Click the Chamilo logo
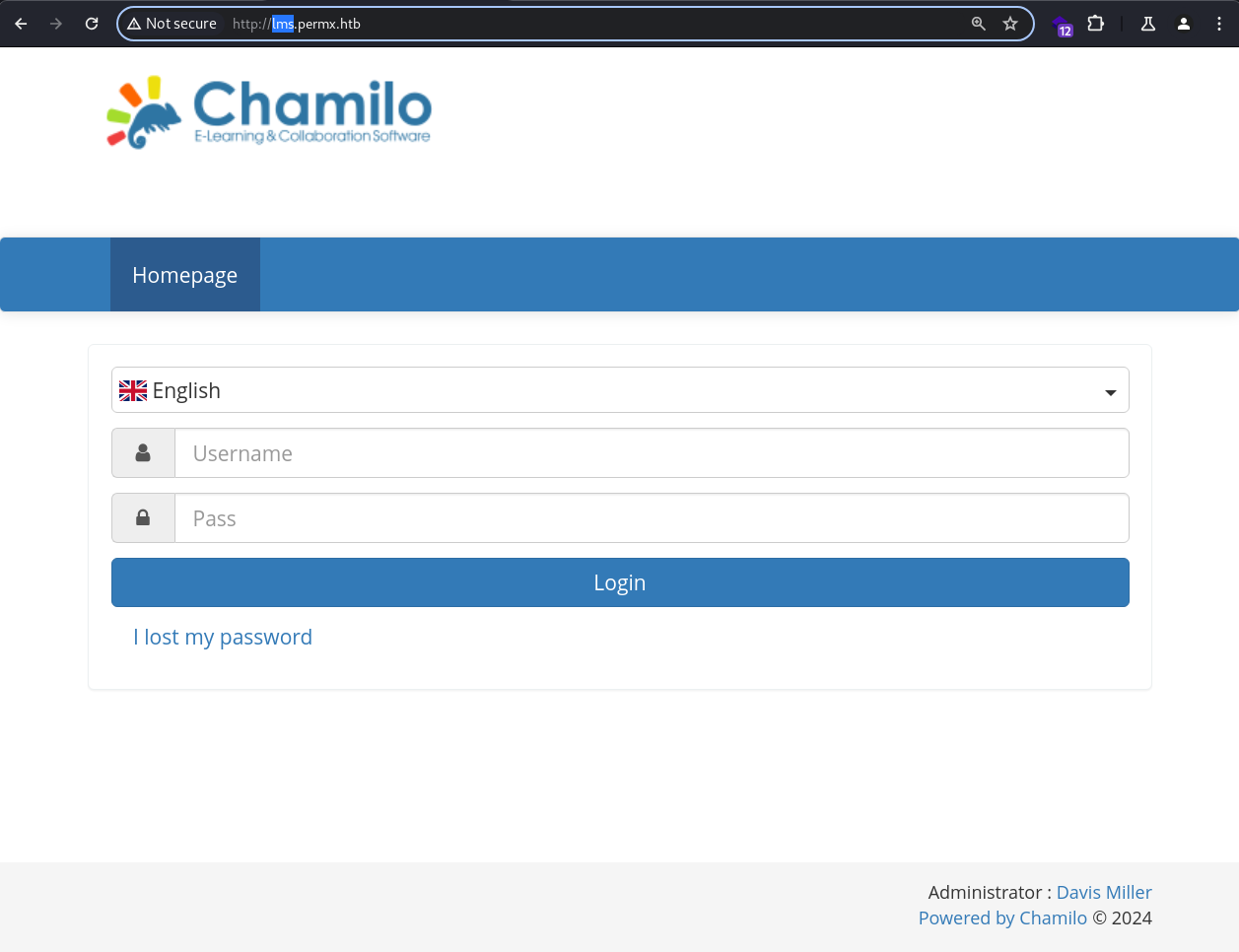1239x952 pixels. click(269, 112)
